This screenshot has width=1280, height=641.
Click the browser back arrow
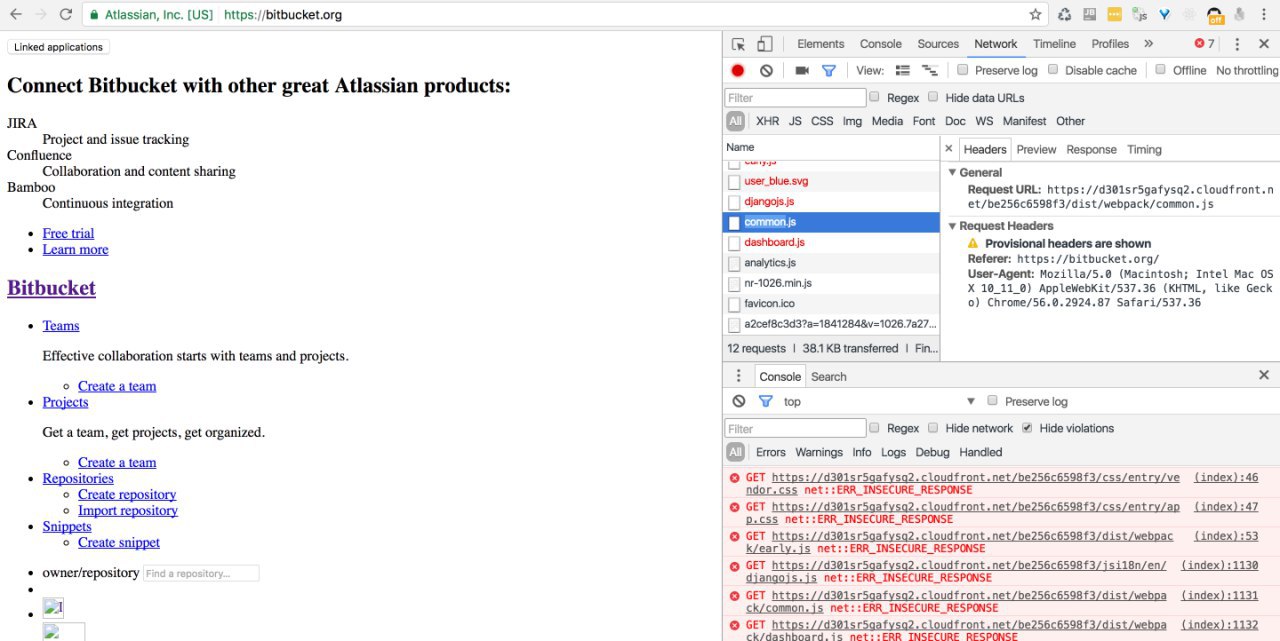coord(15,15)
